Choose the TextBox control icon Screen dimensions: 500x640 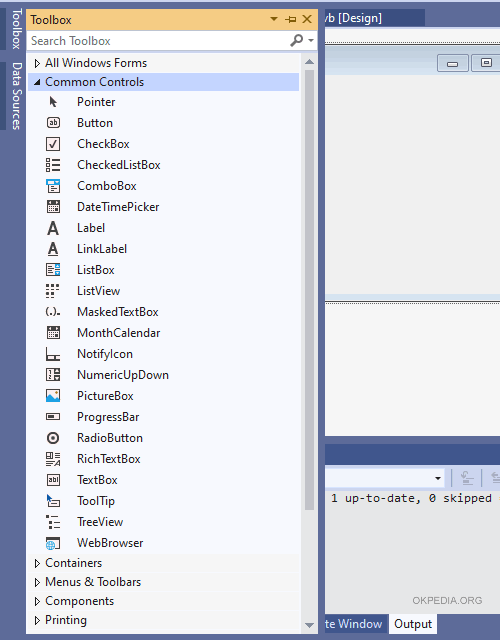pos(53,480)
